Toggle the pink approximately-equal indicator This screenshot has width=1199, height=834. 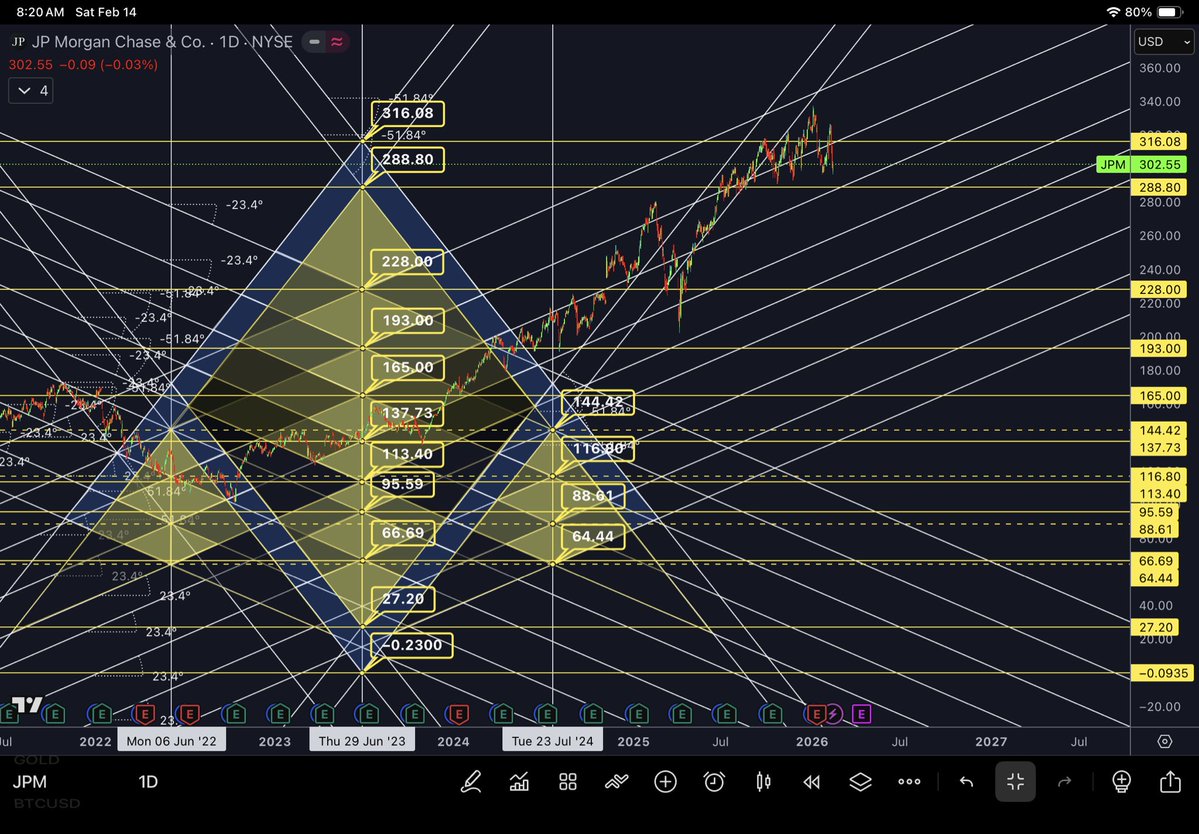click(336, 42)
